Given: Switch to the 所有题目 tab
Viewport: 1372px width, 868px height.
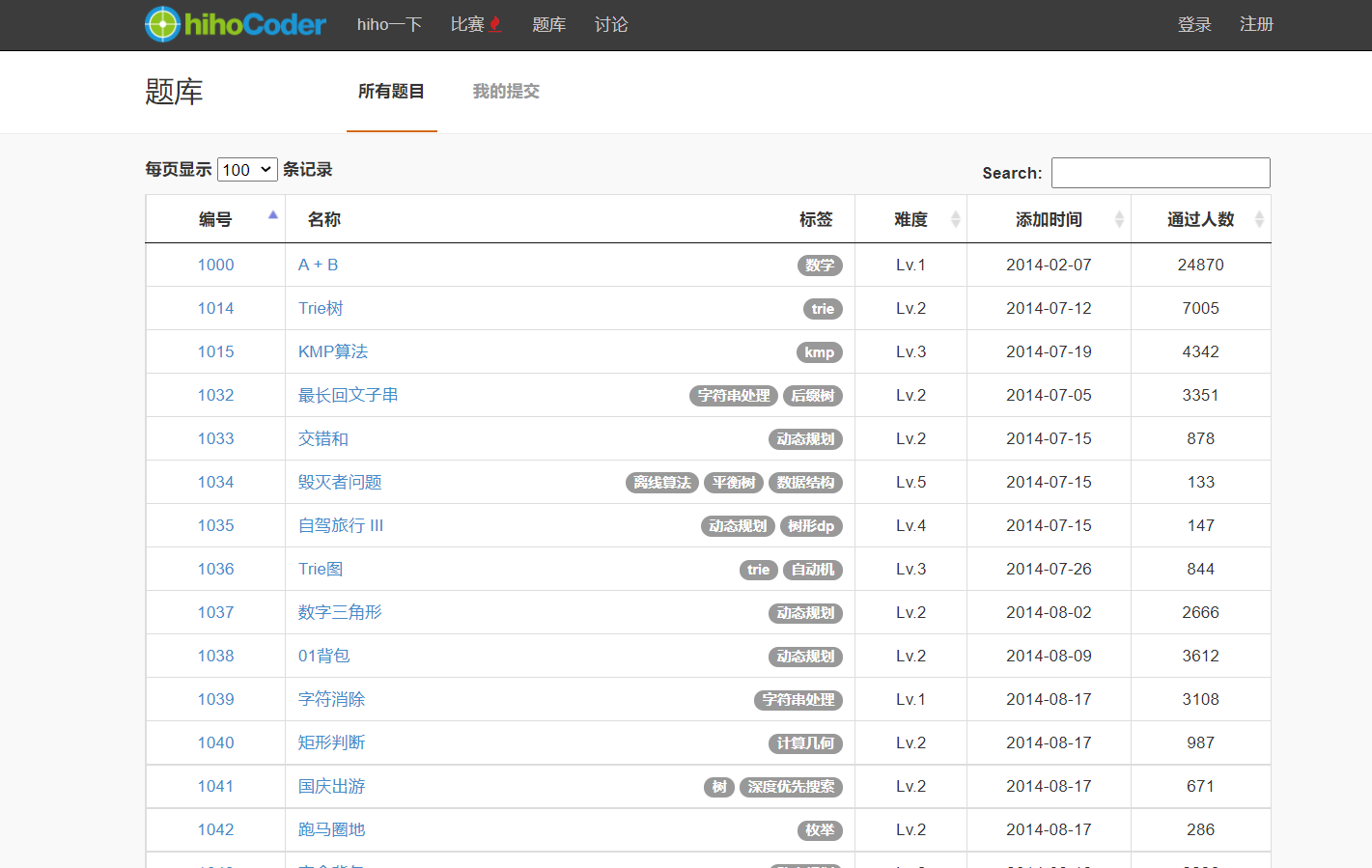Looking at the screenshot, I should pos(391,91).
